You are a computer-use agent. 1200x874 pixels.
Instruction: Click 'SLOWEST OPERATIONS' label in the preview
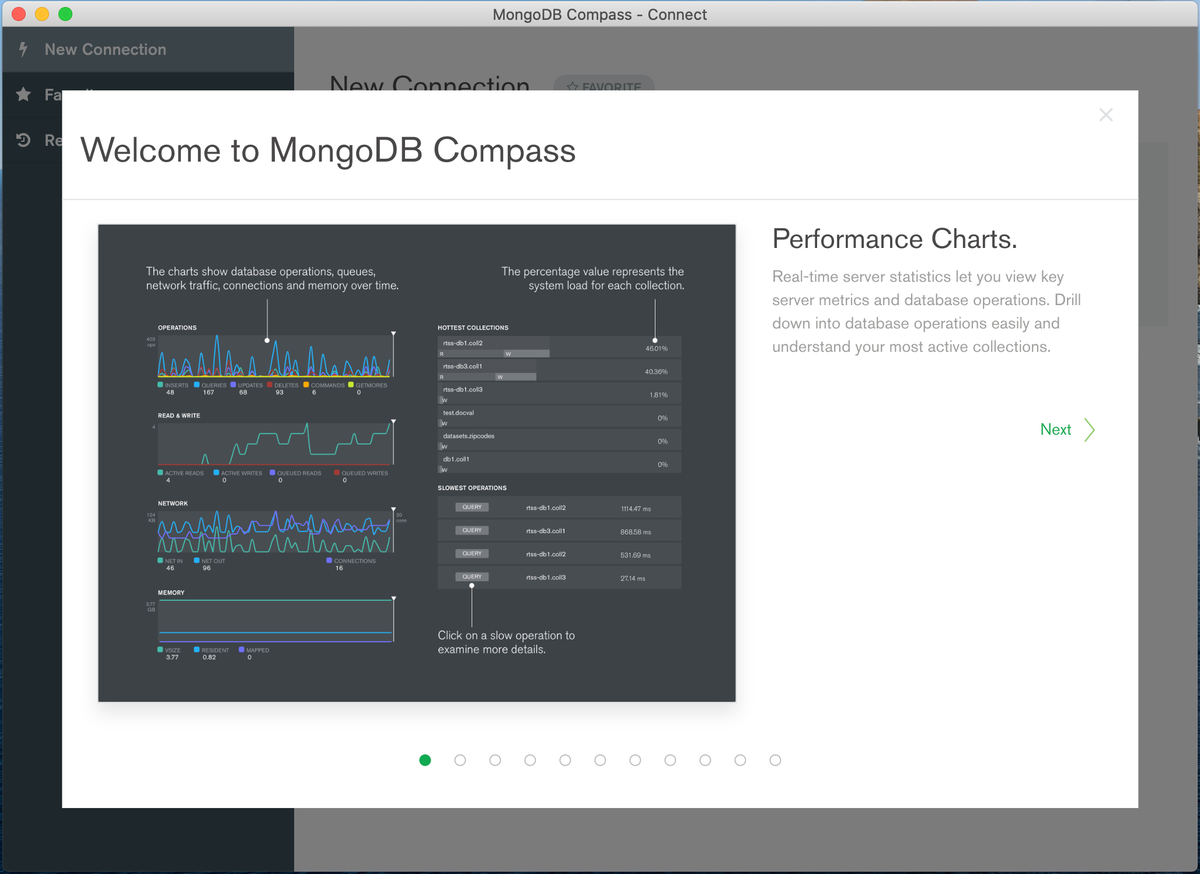point(472,488)
